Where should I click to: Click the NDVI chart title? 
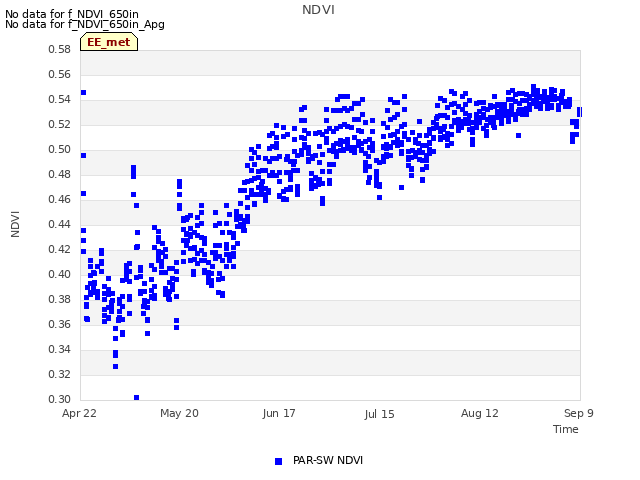(318, 10)
